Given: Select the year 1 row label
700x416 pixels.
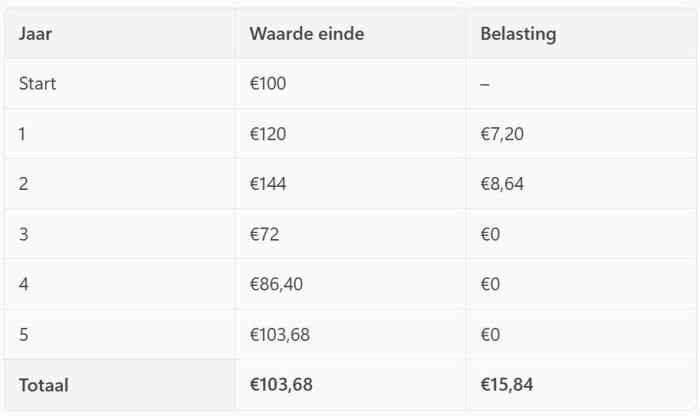Looking at the screenshot, I should (22, 134).
